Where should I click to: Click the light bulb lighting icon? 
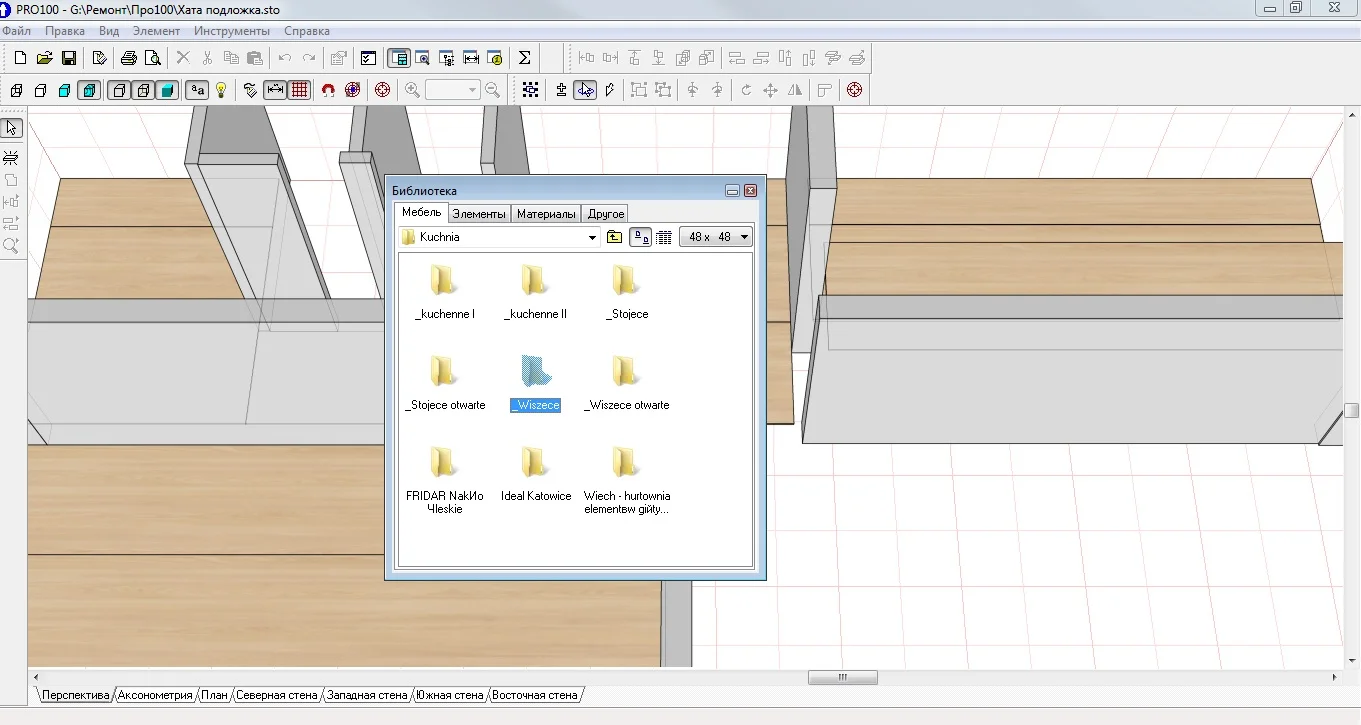point(221,90)
